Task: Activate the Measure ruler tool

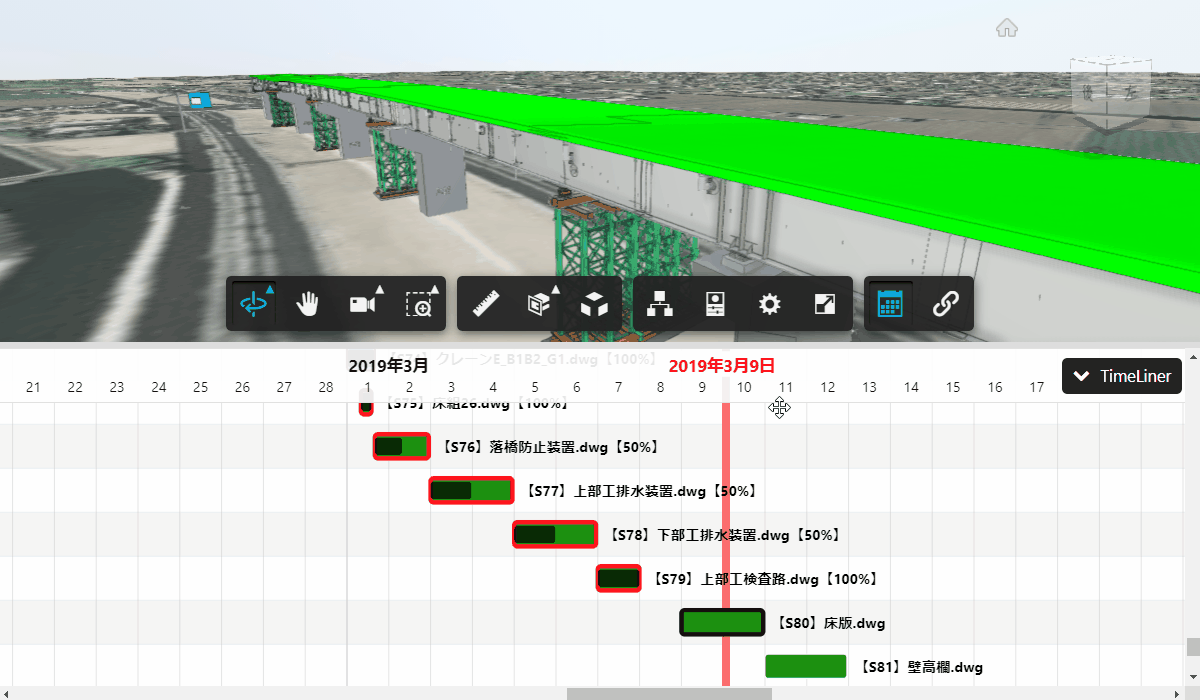Action: click(485, 304)
